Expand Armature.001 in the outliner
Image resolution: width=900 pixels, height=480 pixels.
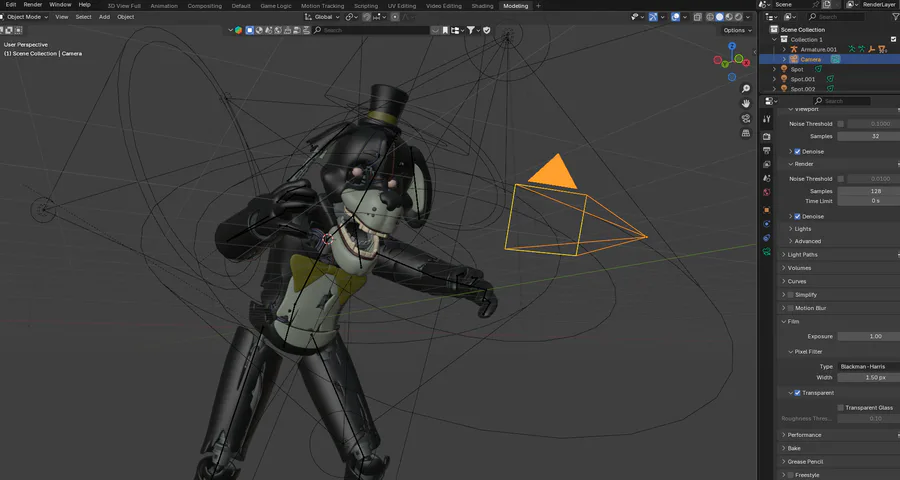coord(784,49)
